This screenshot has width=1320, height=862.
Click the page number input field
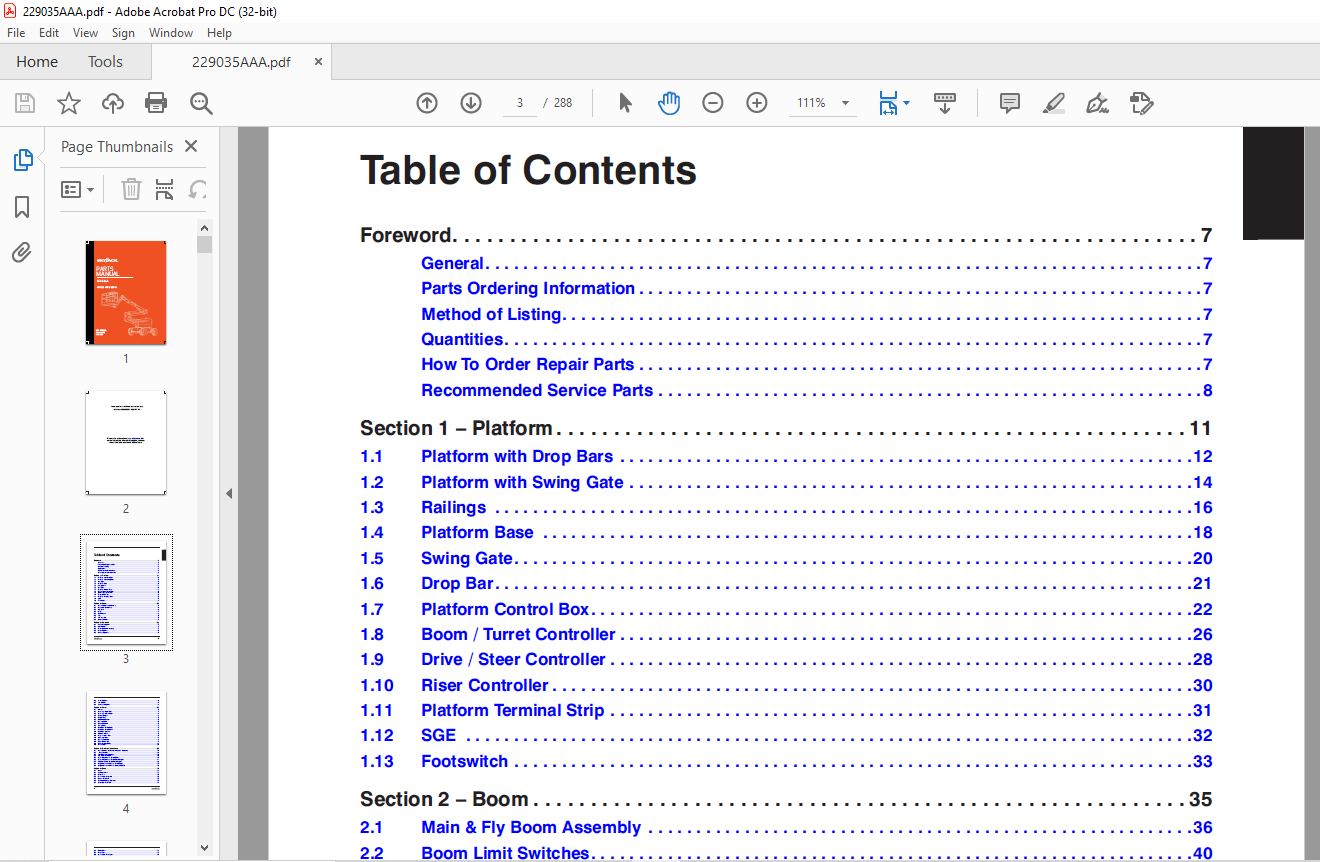click(x=520, y=103)
